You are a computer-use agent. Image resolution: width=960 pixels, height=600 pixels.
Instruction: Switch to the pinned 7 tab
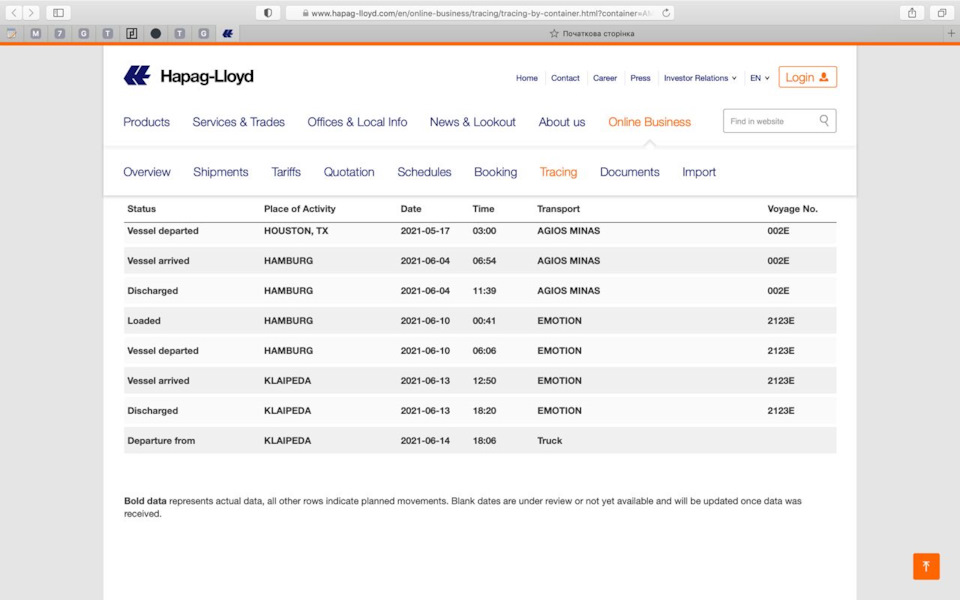[59, 34]
